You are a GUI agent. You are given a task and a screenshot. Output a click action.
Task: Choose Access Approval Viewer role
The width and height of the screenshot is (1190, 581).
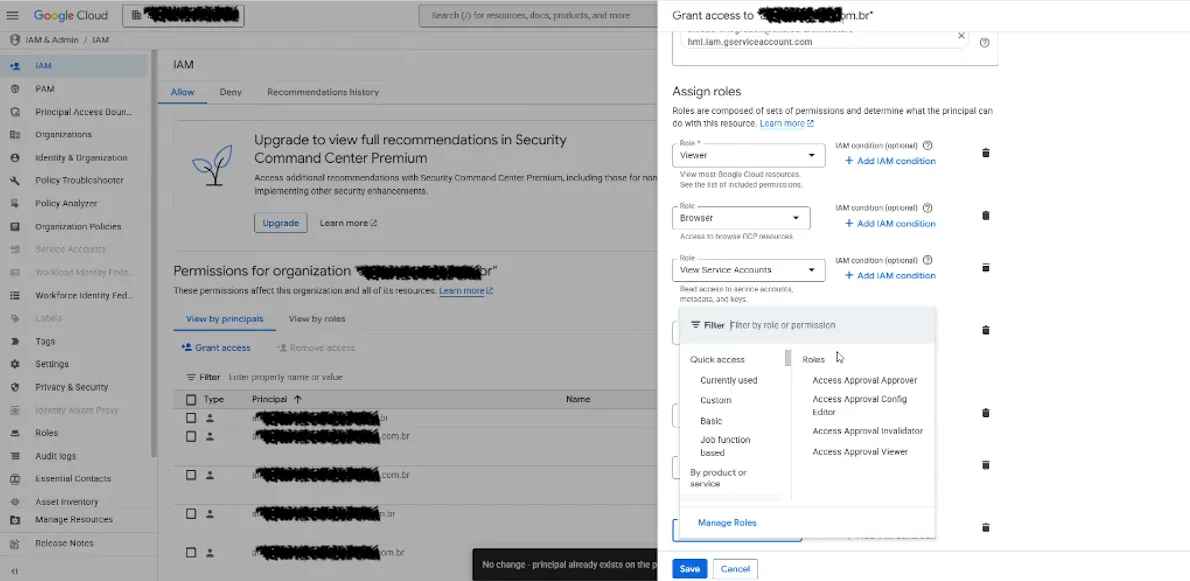coord(860,451)
